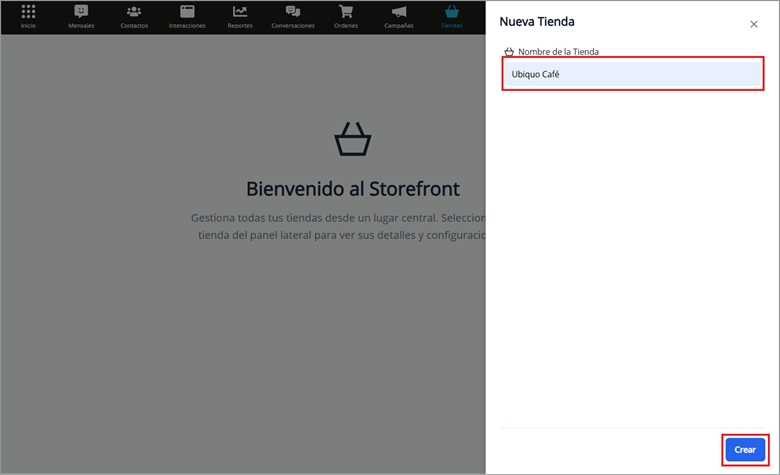This screenshot has height=475, width=780.
Task: Open the Interacciones section icon
Action: (x=187, y=12)
